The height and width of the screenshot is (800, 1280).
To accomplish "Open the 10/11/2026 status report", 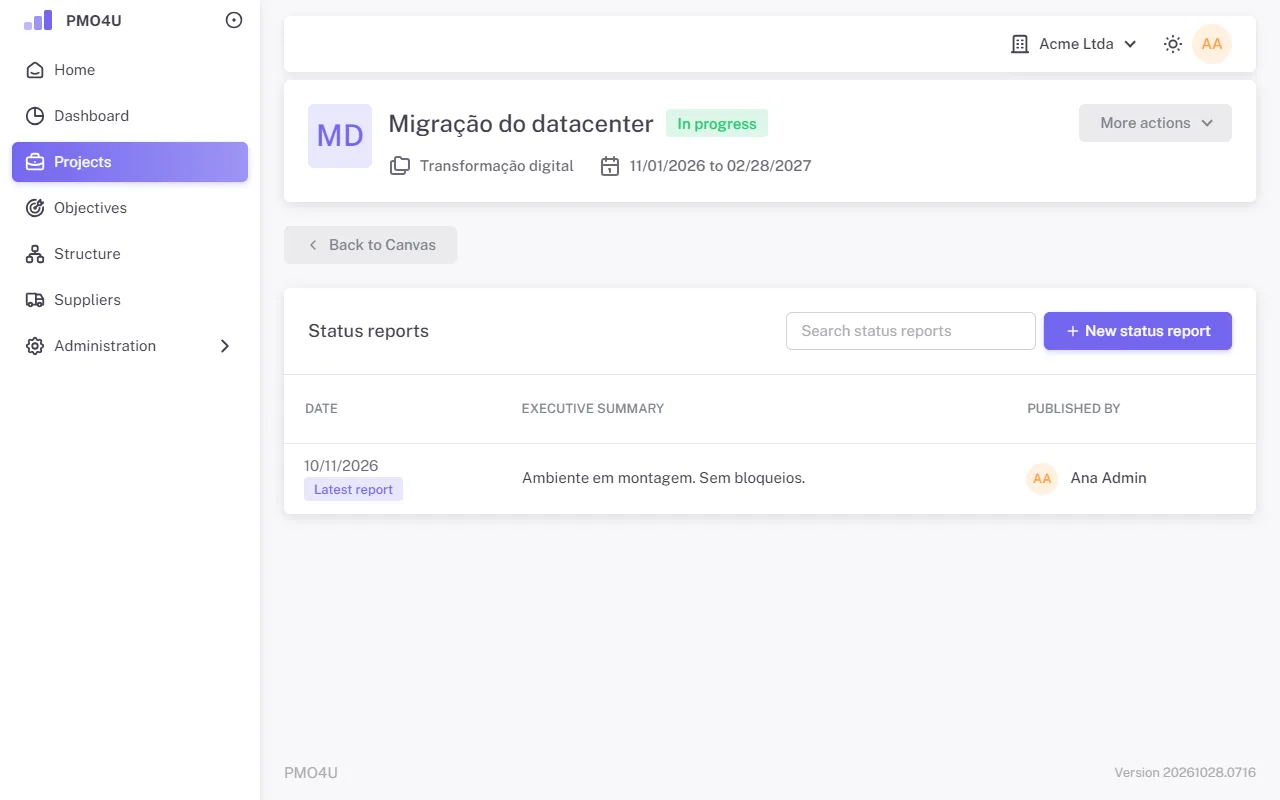I will tap(770, 478).
